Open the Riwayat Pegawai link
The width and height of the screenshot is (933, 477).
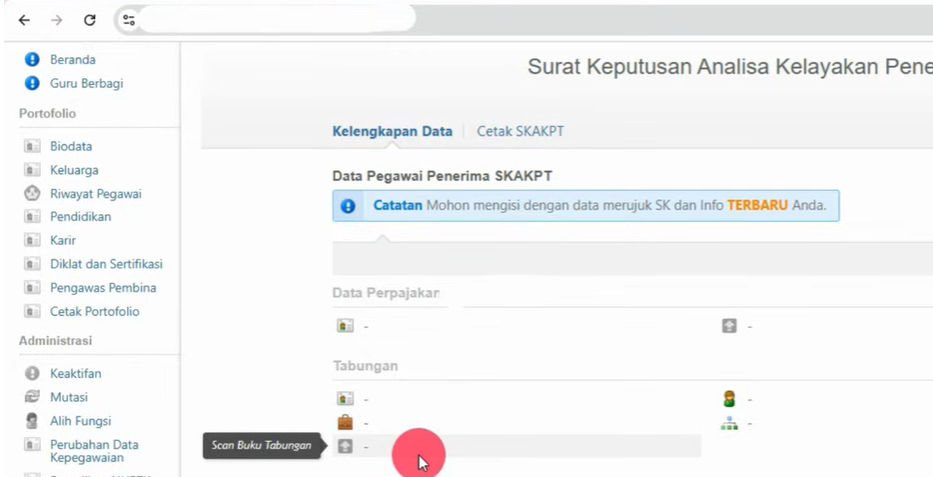coord(96,194)
